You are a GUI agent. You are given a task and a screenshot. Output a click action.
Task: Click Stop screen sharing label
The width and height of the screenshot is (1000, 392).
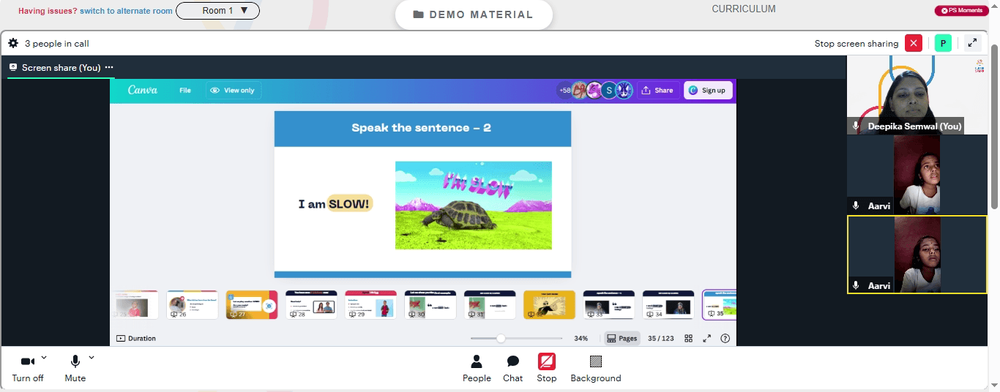[x=856, y=44]
